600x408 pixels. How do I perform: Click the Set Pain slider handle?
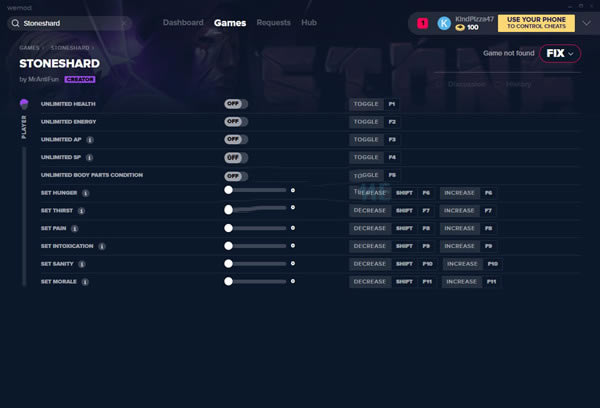[x=229, y=228]
